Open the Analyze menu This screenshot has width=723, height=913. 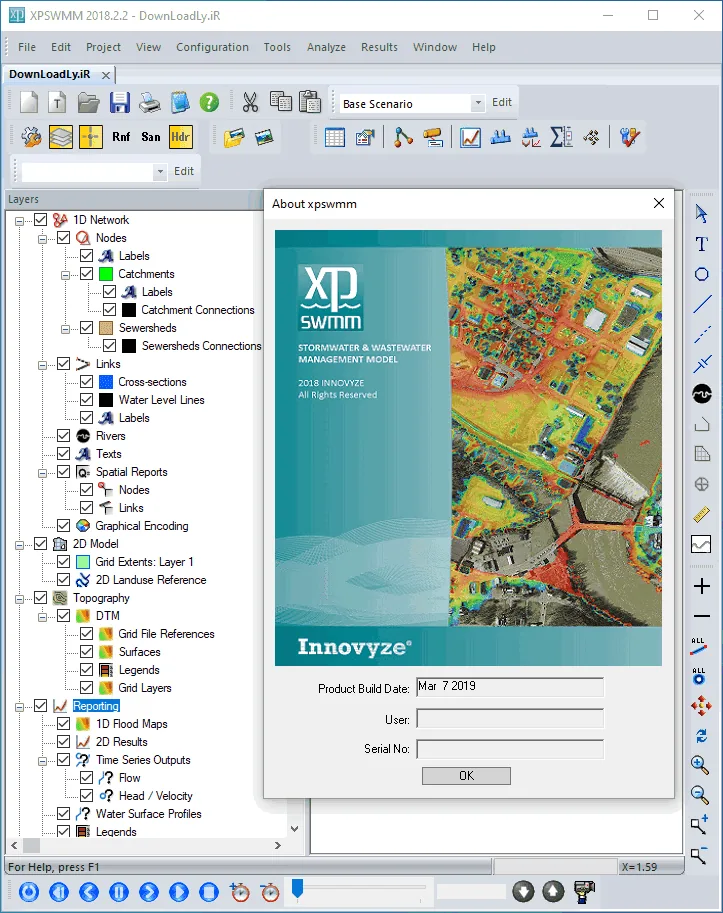click(x=326, y=47)
